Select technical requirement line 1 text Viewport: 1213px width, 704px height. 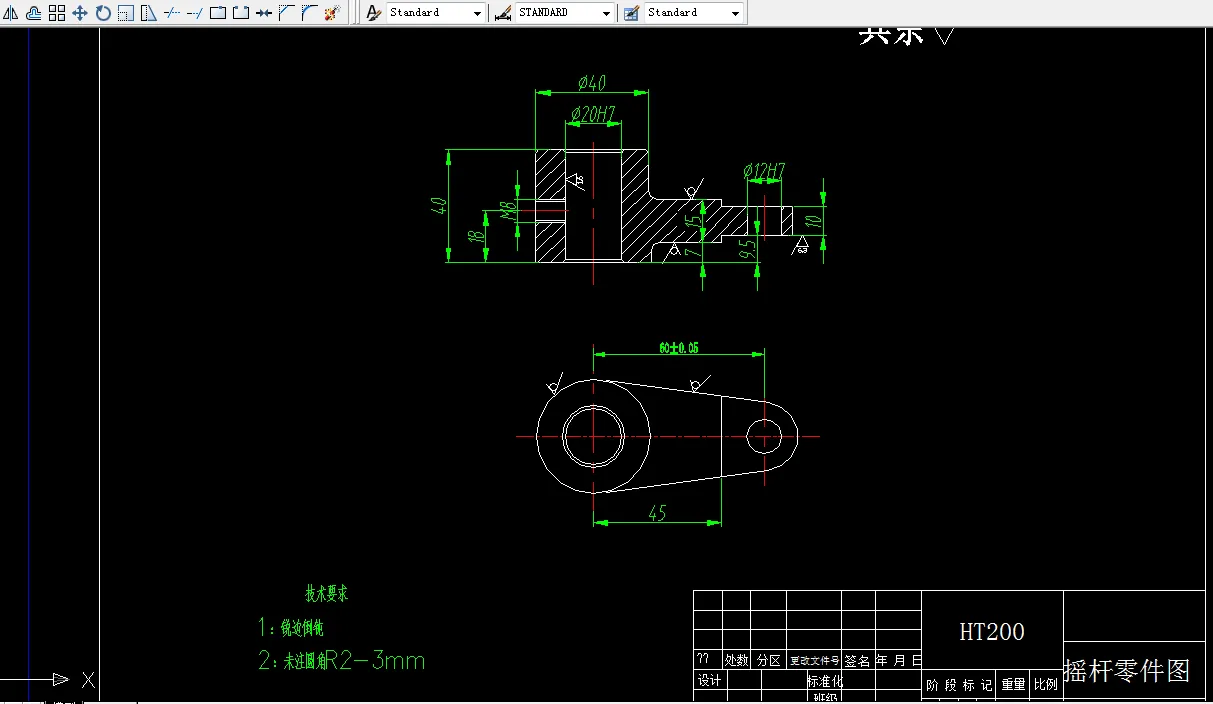[291, 628]
